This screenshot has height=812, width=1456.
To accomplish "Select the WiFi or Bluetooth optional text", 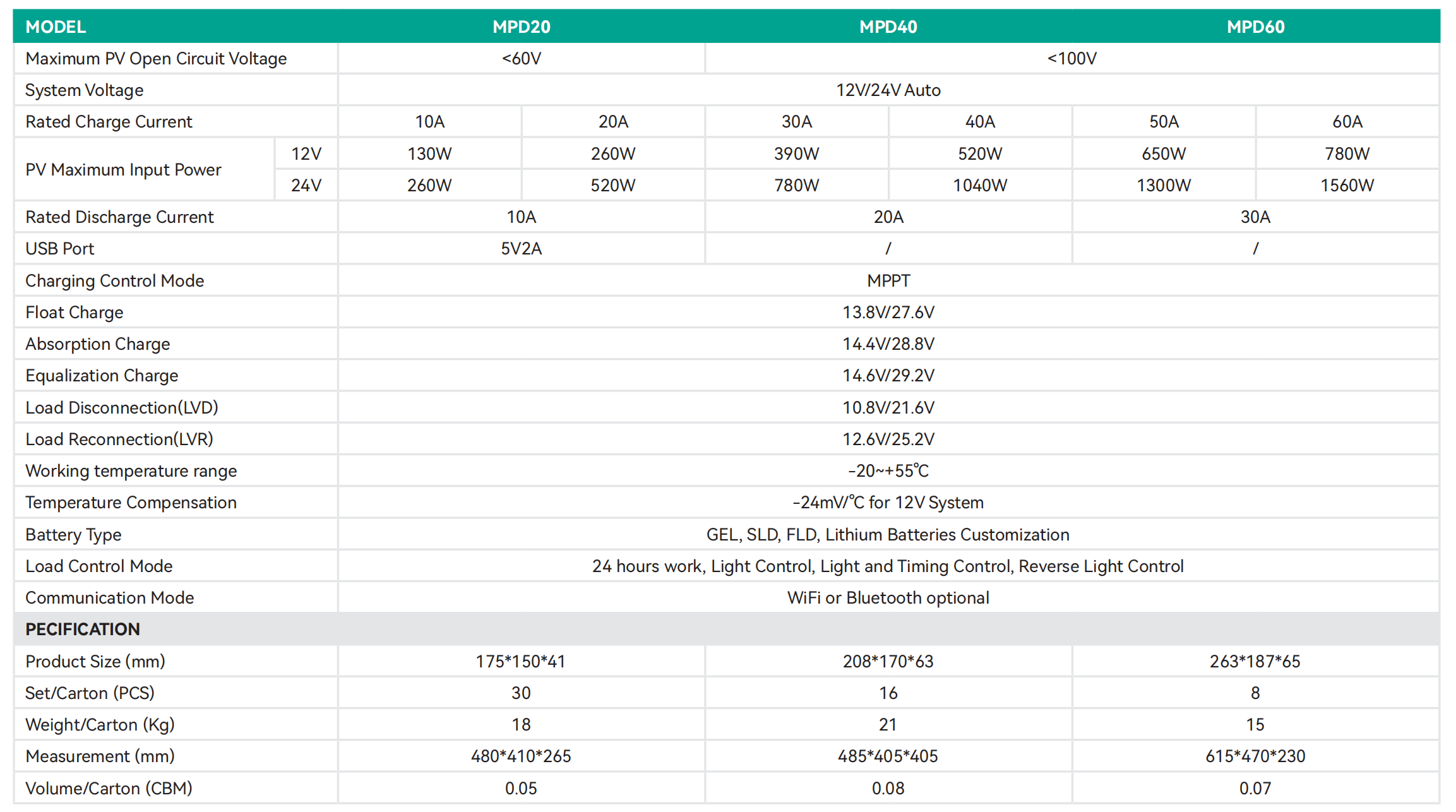I will (x=888, y=598).
